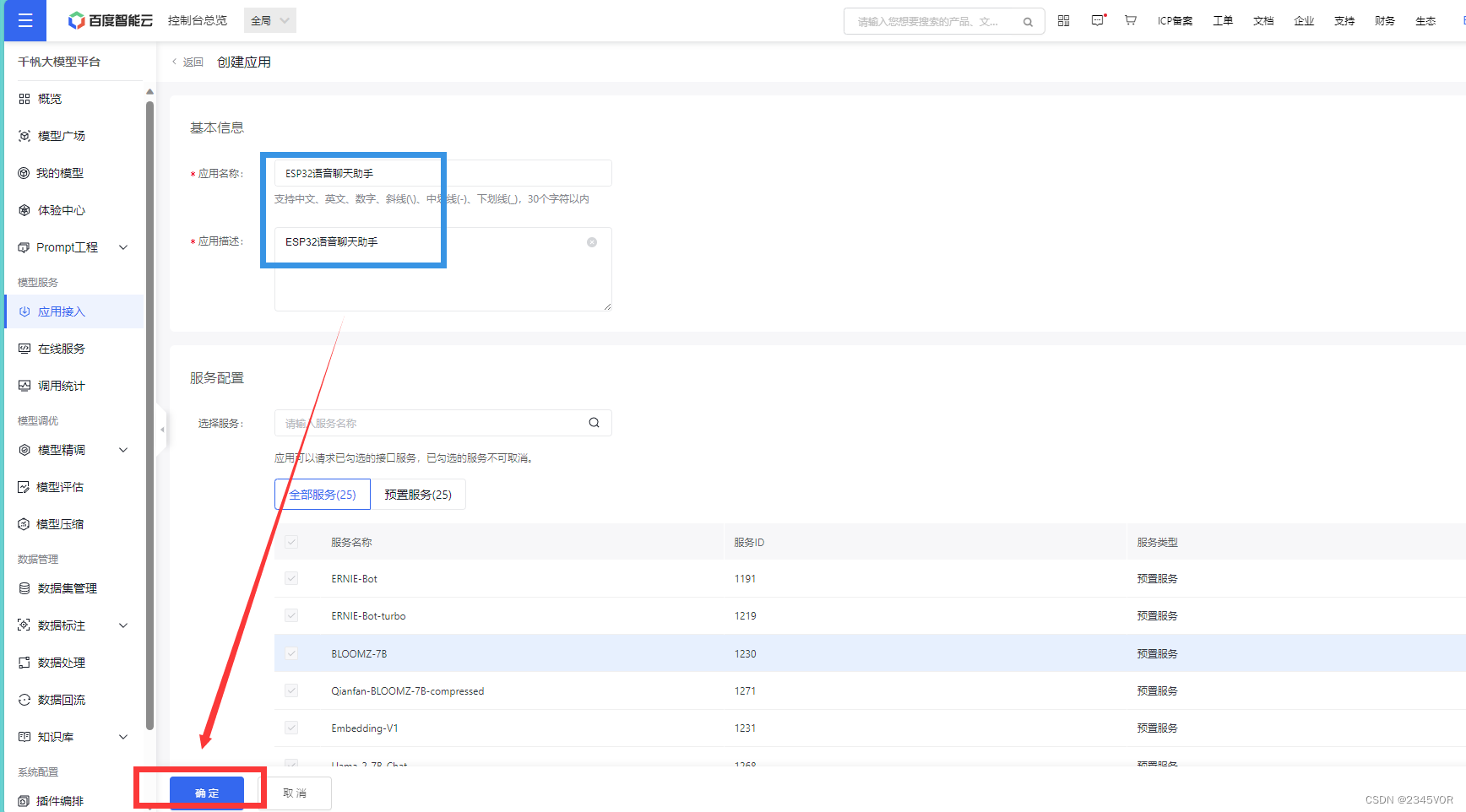Screen dimensions: 1466x812
Task: Toggle the ERNIE-Bot-turbo checkbox
Action: point(291,615)
